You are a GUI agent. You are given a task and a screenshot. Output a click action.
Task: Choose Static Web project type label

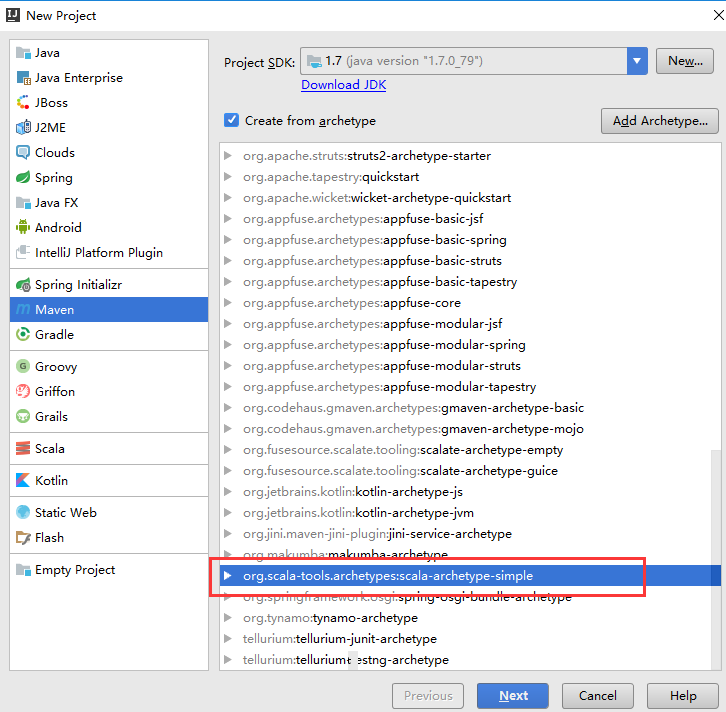[66, 512]
